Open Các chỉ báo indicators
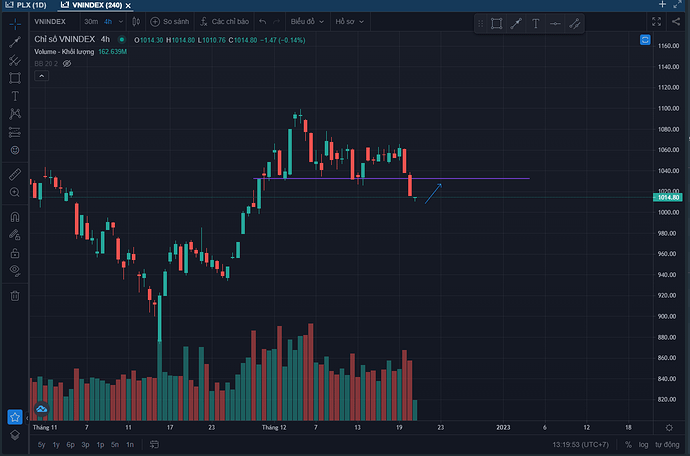This screenshot has width=690, height=456. 224,22
